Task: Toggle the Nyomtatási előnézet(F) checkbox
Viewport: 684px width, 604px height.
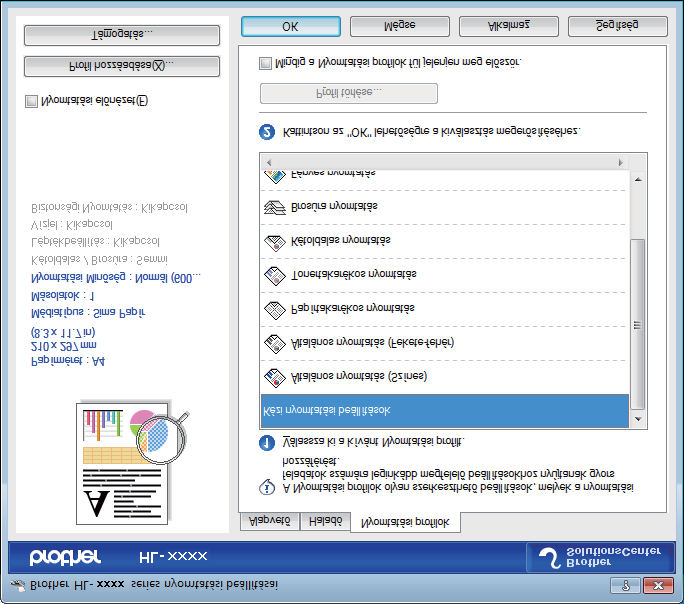Action: pos(31,101)
